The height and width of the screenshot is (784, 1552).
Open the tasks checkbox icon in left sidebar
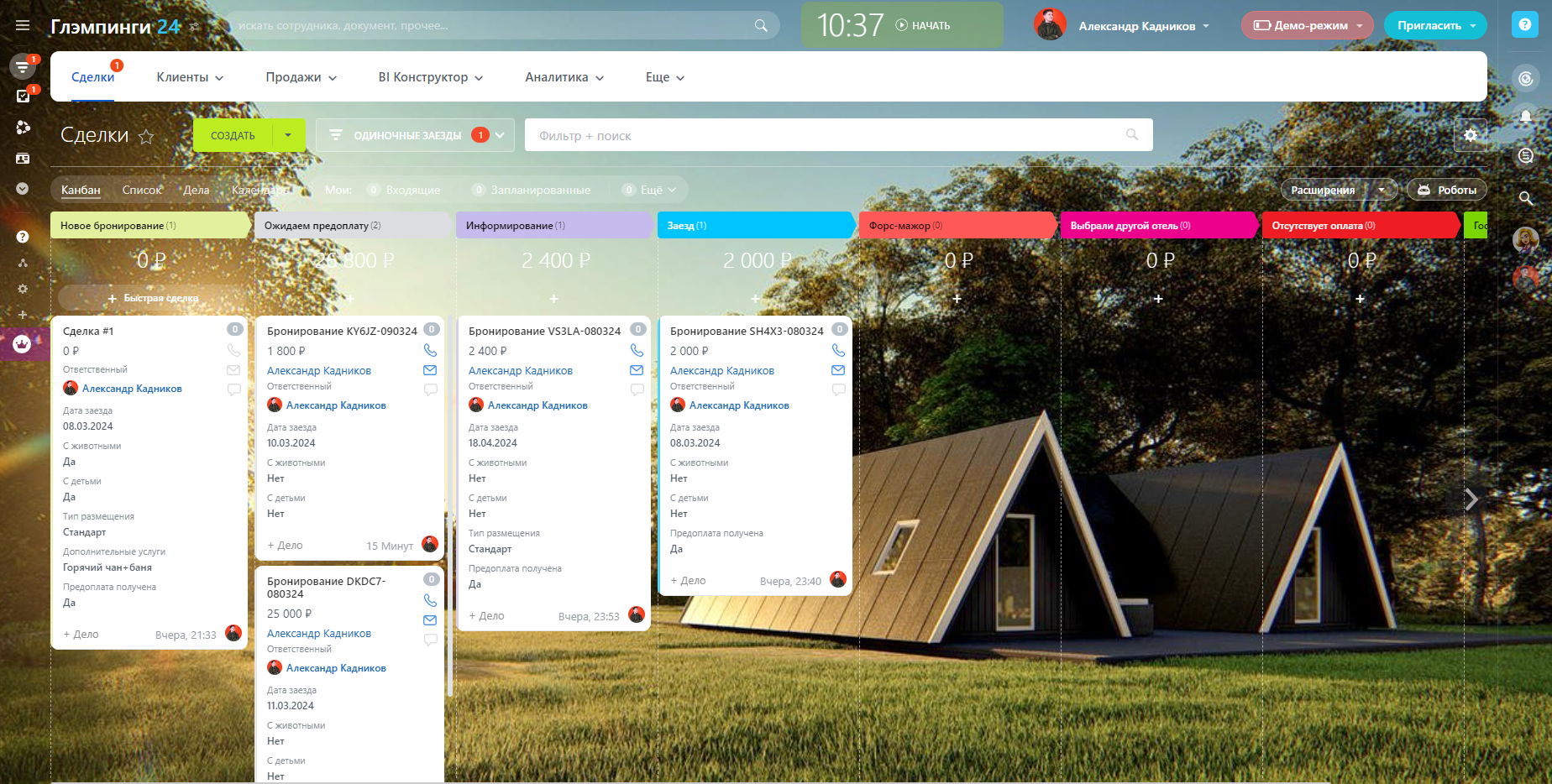pos(23,96)
